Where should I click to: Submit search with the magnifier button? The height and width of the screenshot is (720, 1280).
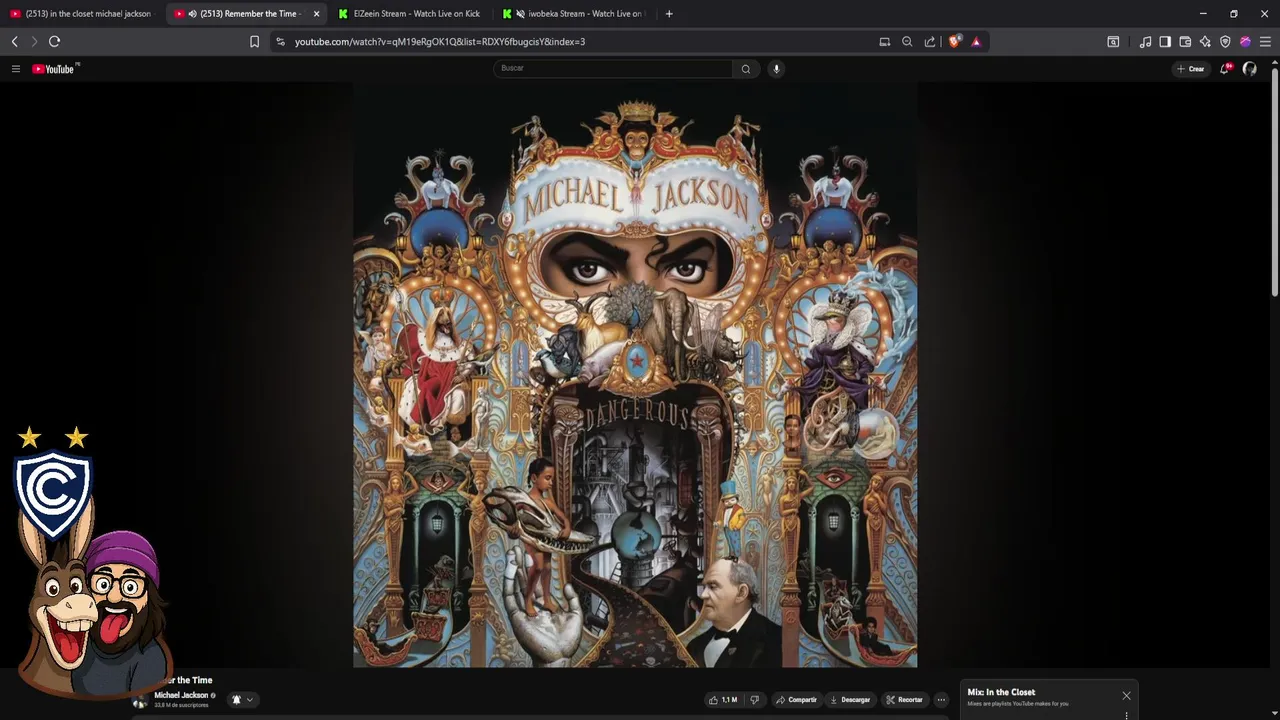[745, 69]
